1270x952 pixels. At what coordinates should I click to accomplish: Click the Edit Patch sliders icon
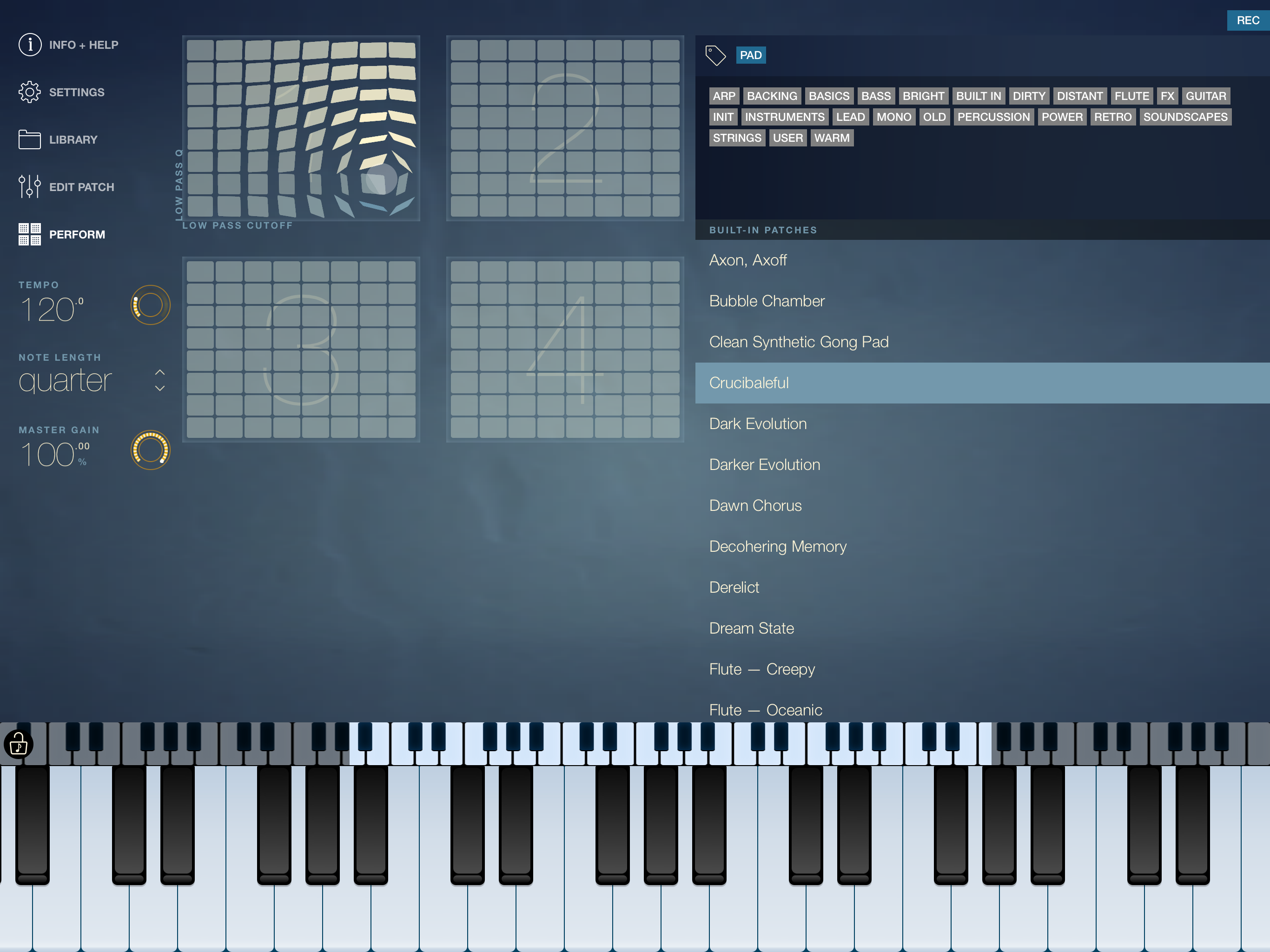30,186
